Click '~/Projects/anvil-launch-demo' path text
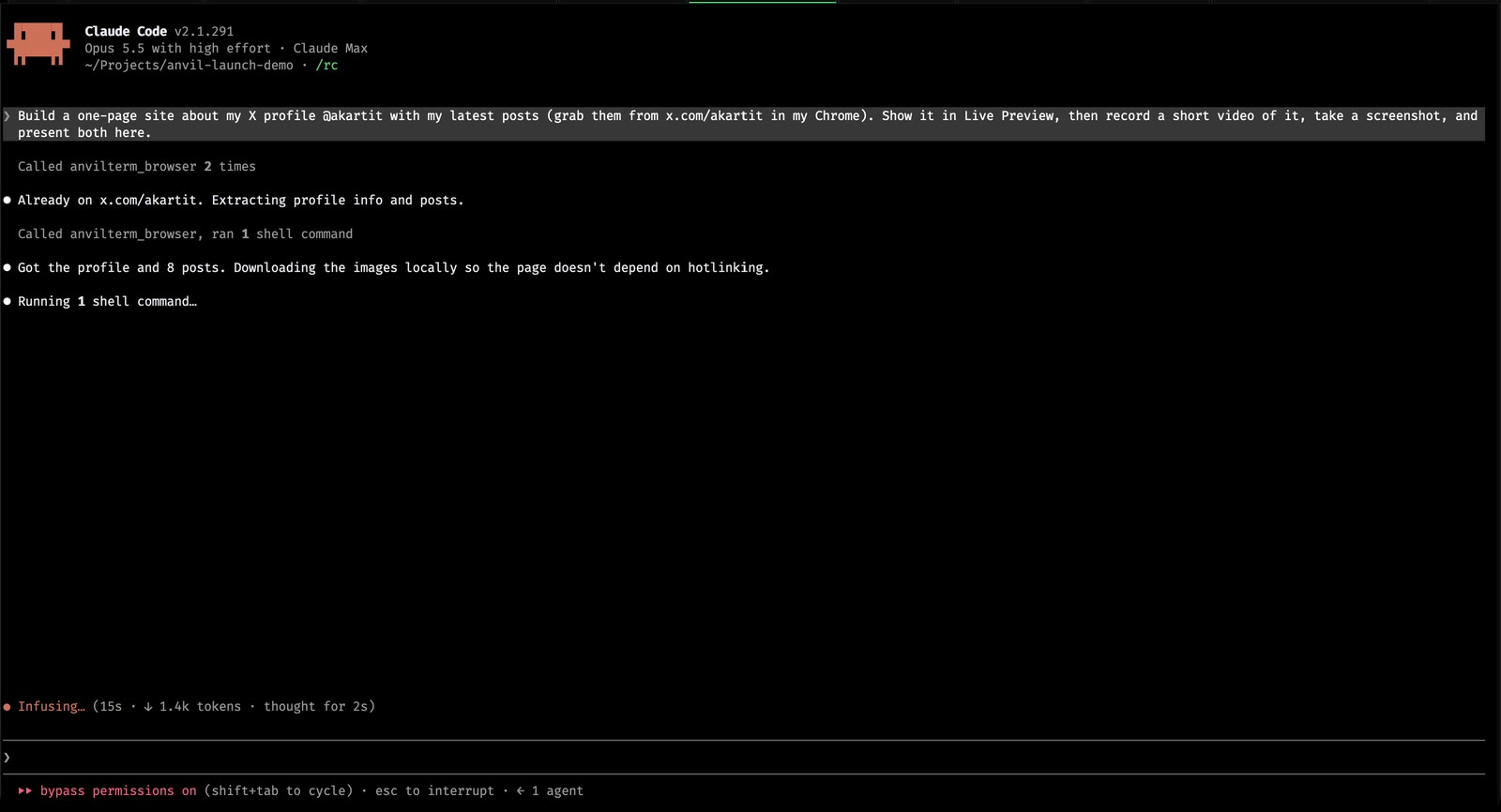Image resolution: width=1501 pixels, height=812 pixels. (x=189, y=65)
